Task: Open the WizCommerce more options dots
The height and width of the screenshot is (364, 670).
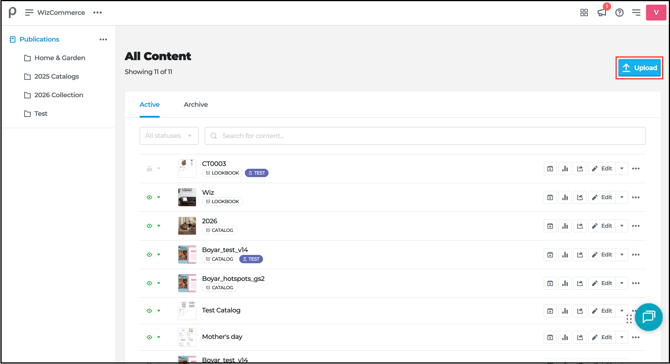Action: click(97, 13)
